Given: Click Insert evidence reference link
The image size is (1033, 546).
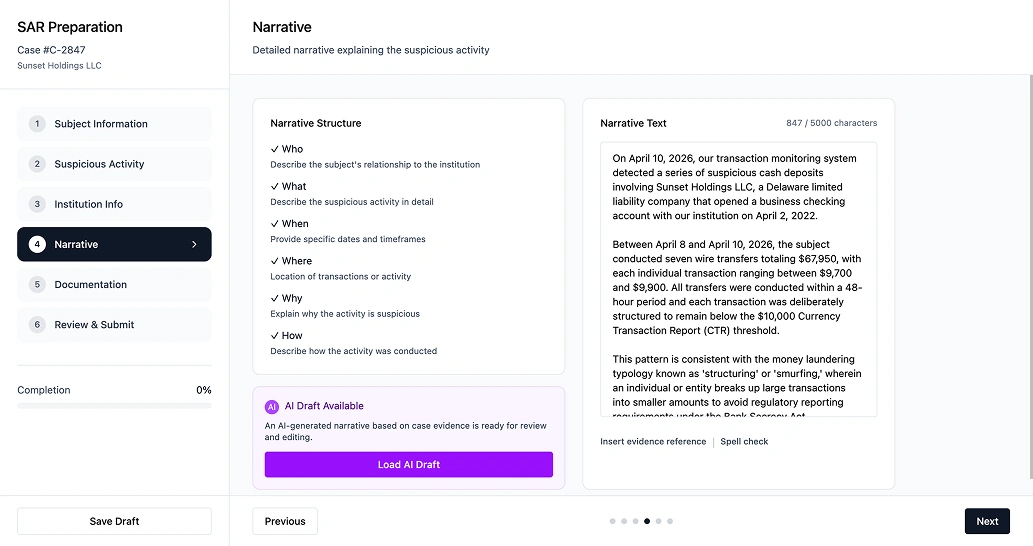Looking at the screenshot, I should click(653, 441).
